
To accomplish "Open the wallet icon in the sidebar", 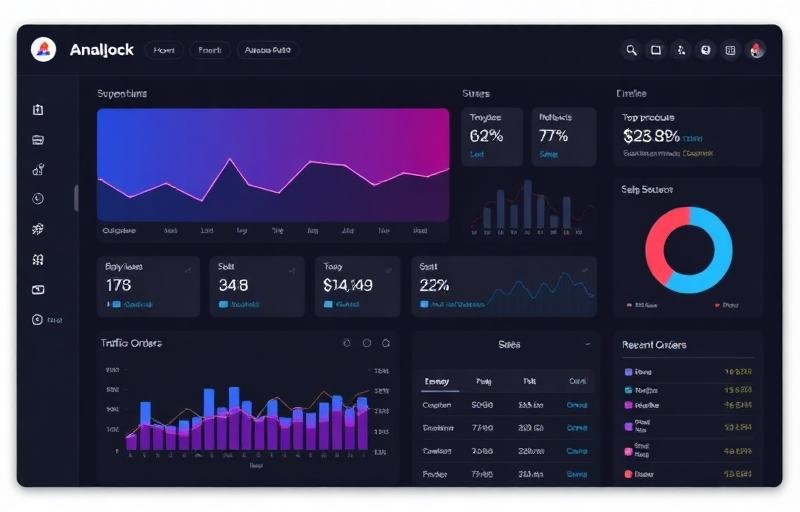I will point(38,290).
